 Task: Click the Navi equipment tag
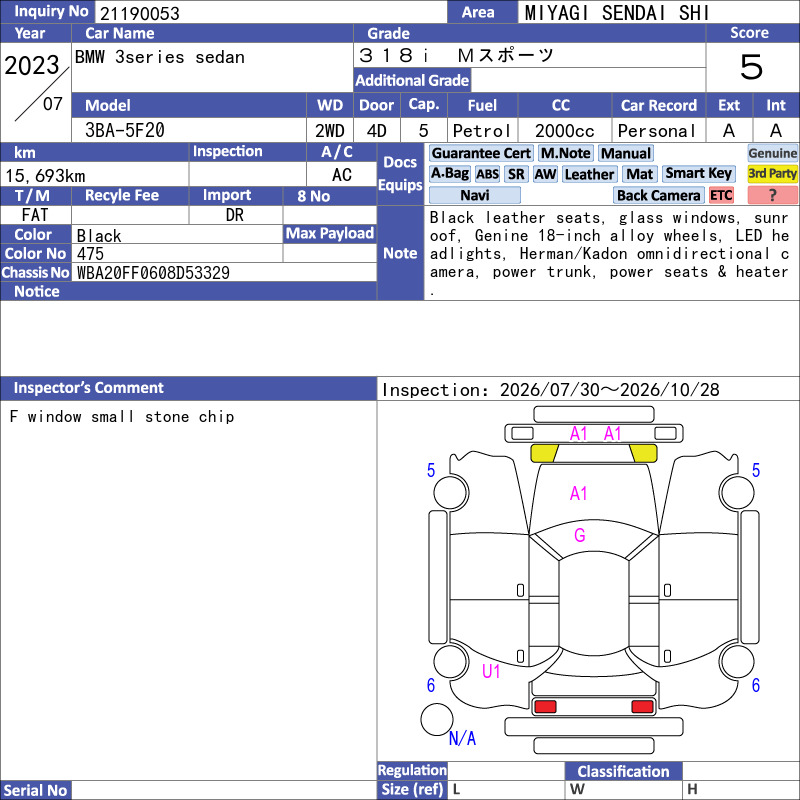click(x=475, y=195)
